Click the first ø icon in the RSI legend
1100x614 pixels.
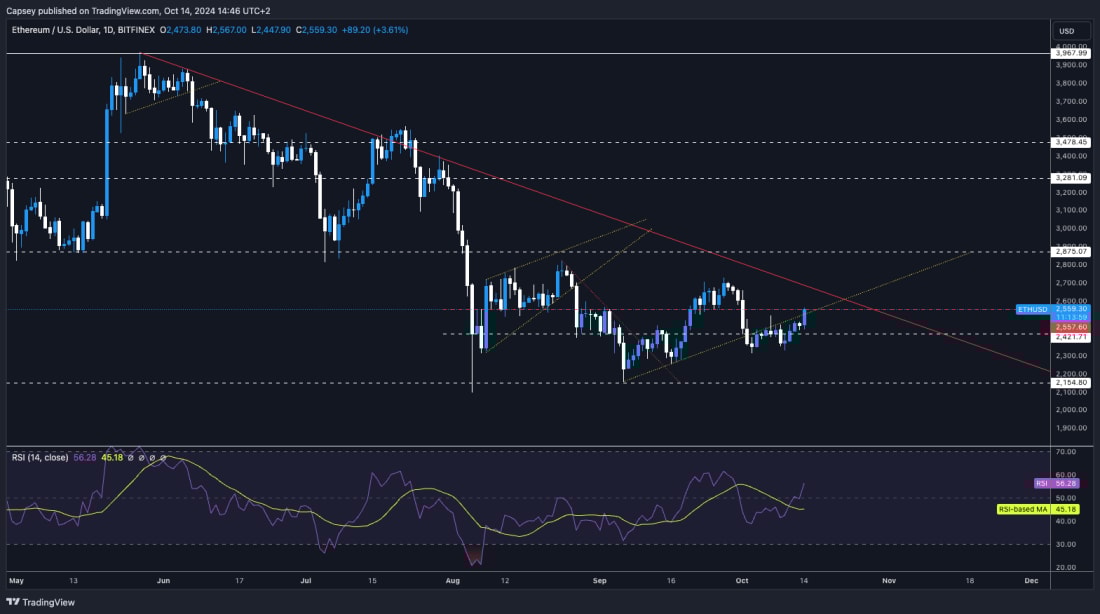click(x=130, y=457)
